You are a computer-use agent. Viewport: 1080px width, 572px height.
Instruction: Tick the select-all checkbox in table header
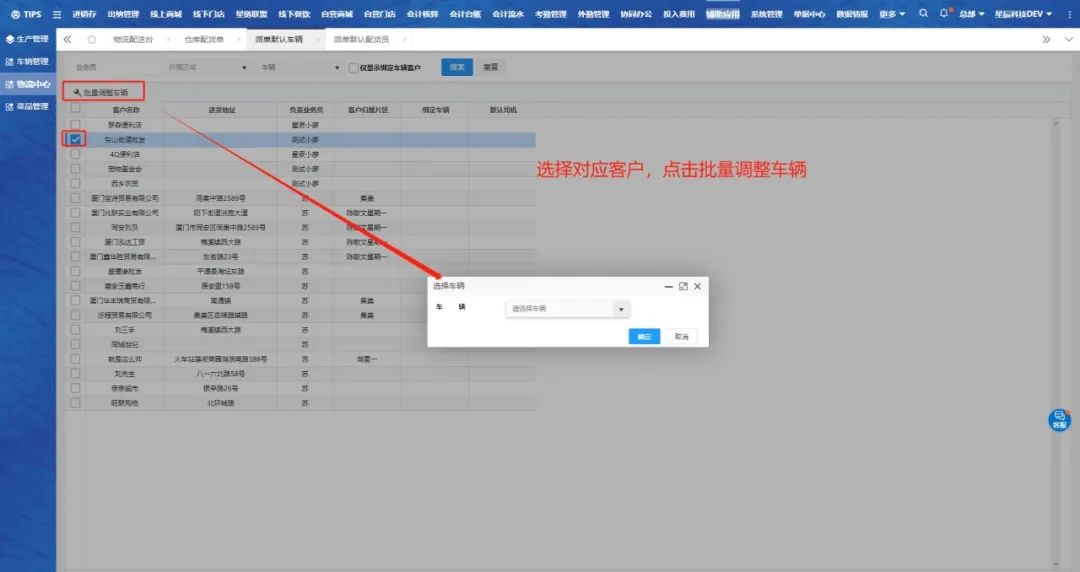75,108
